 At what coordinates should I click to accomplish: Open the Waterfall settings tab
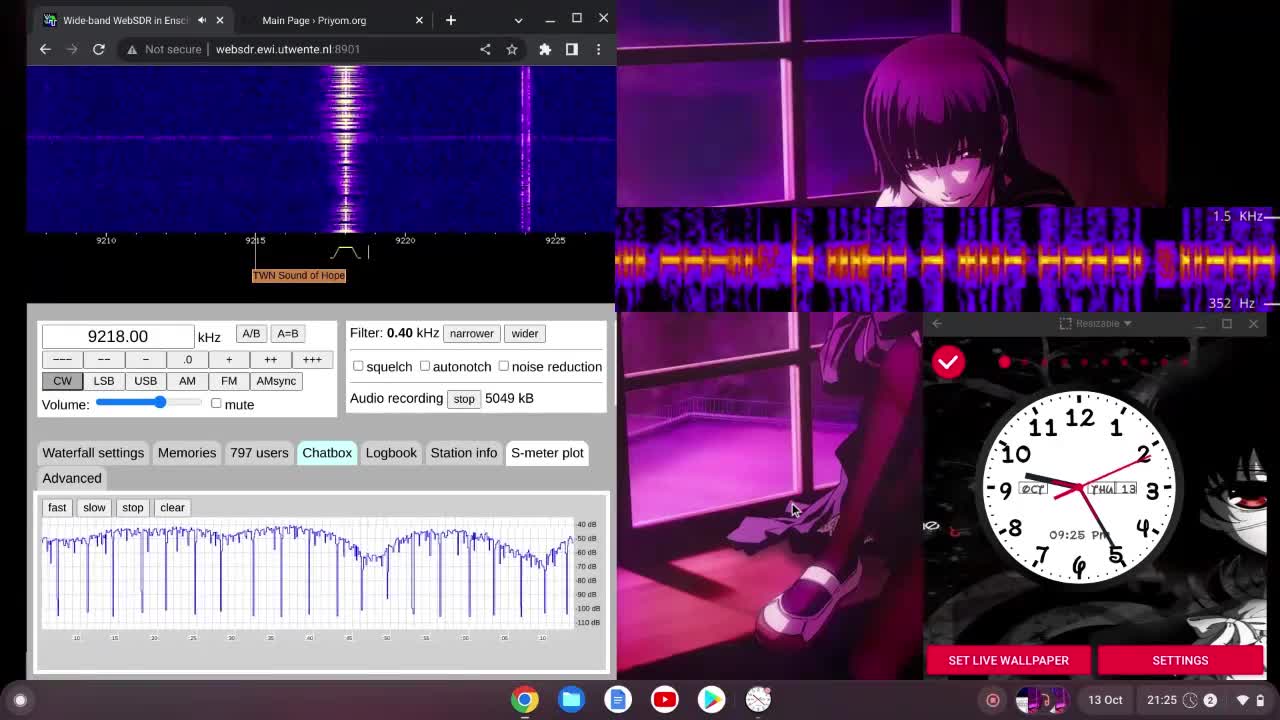coord(93,453)
